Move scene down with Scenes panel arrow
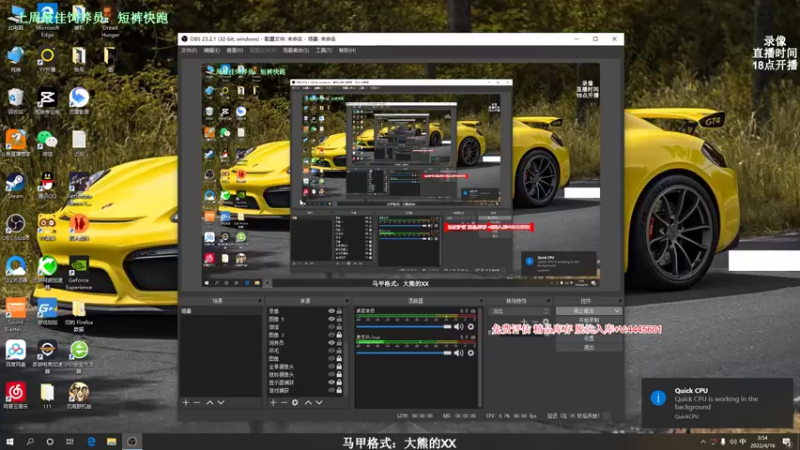The image size is (800, 450). (221, 403)
